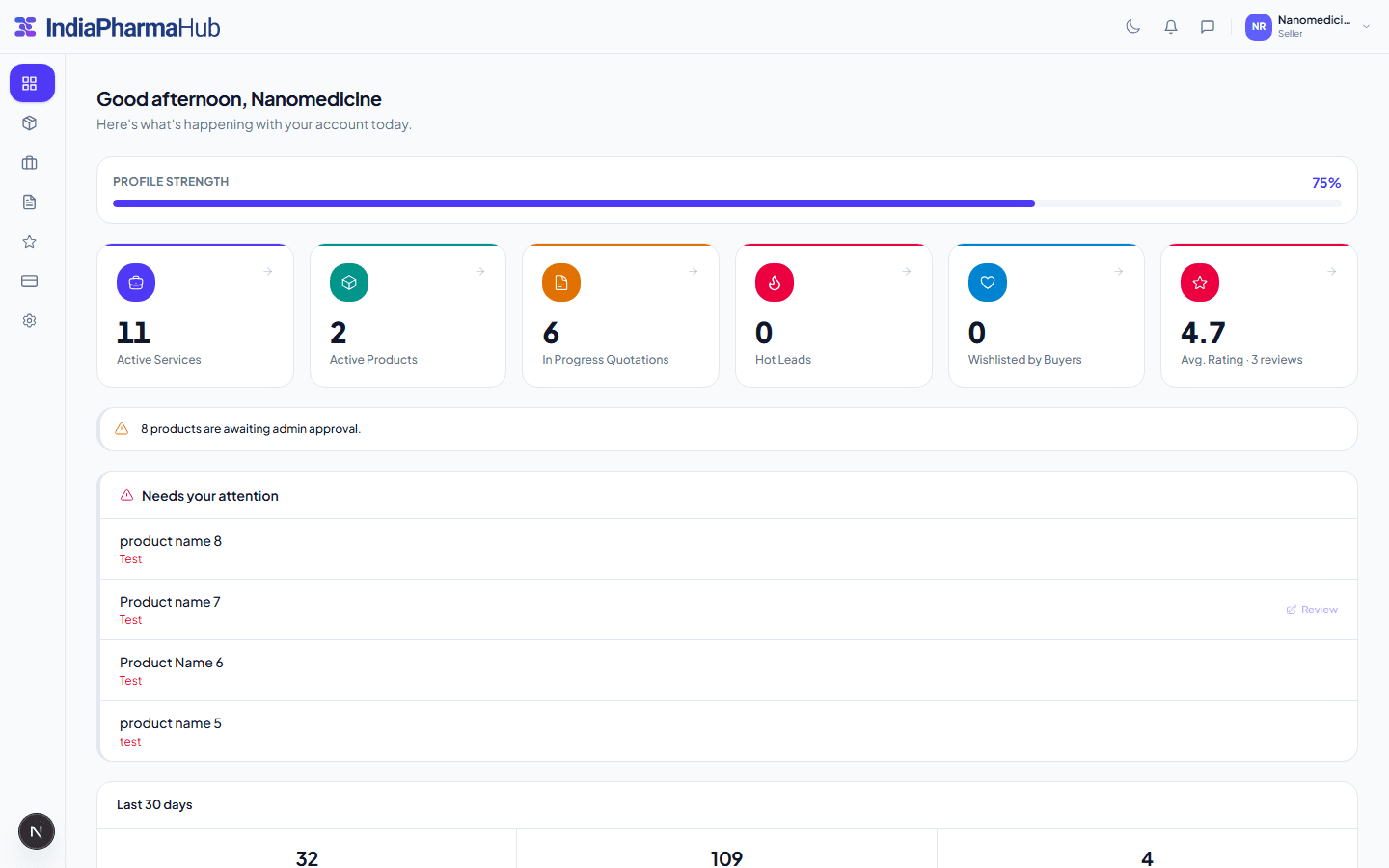Open the settings gear icon in sidebar

30,321
